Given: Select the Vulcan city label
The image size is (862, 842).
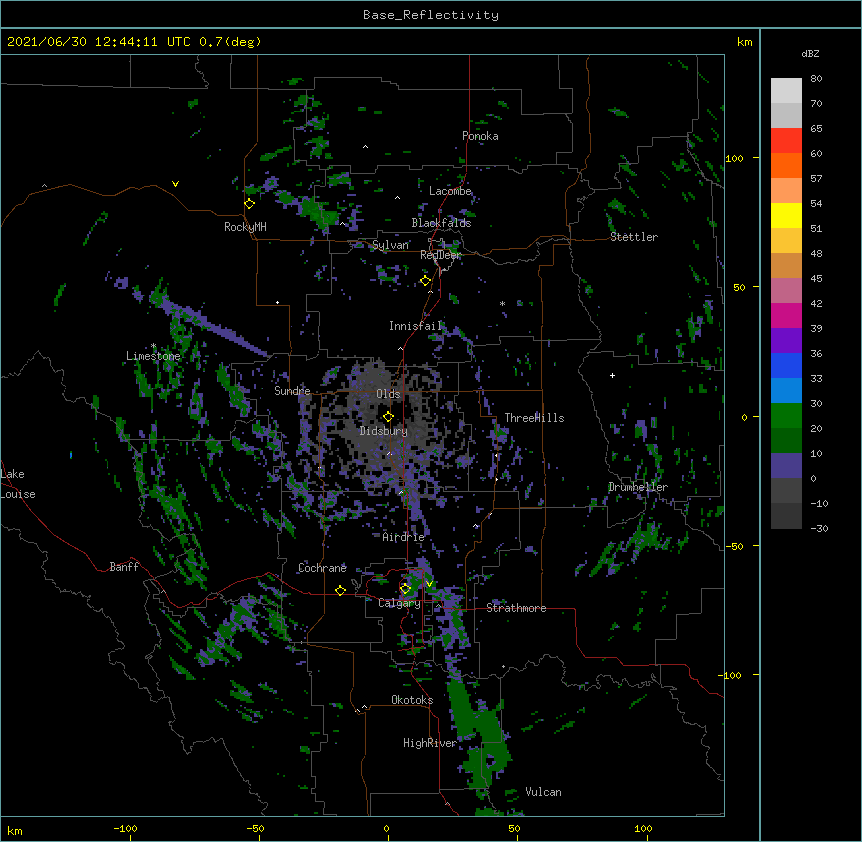Looking at the screenshot, I should 543,792.
